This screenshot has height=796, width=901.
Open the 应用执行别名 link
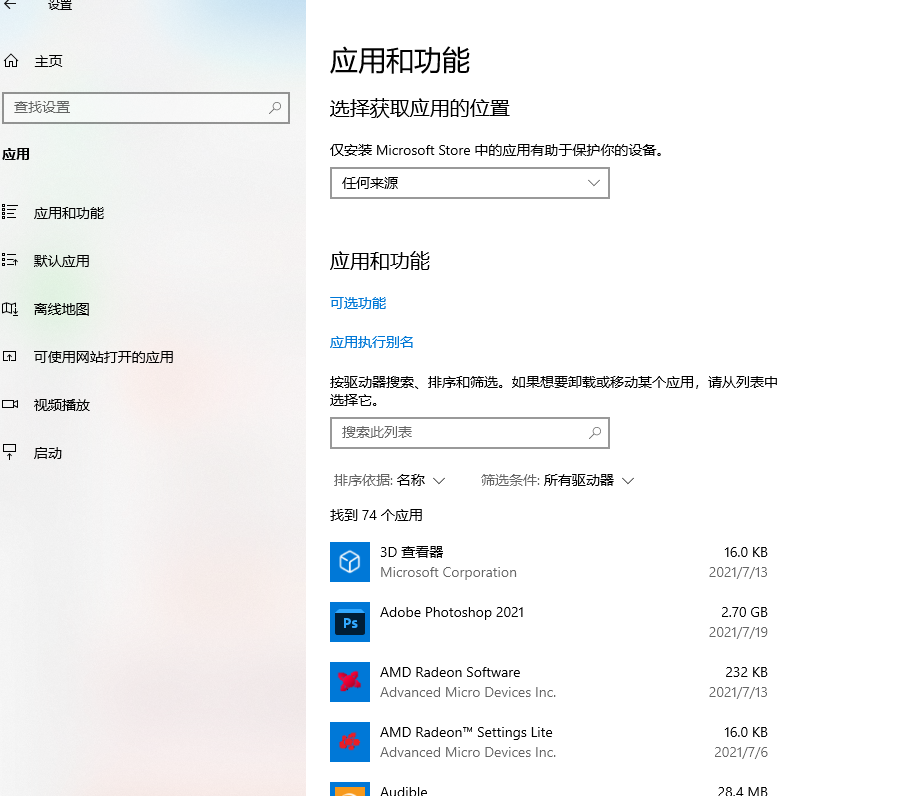(372, 342)
